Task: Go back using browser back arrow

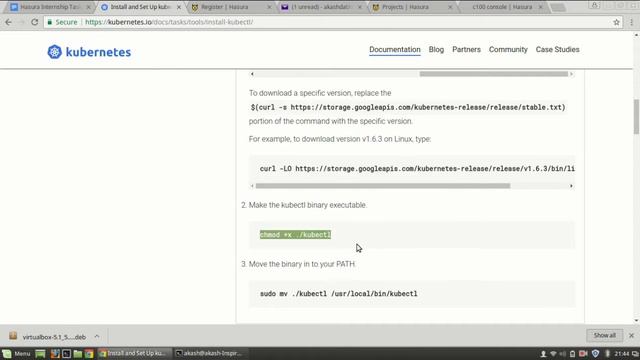Action: (x=8, y=22)
